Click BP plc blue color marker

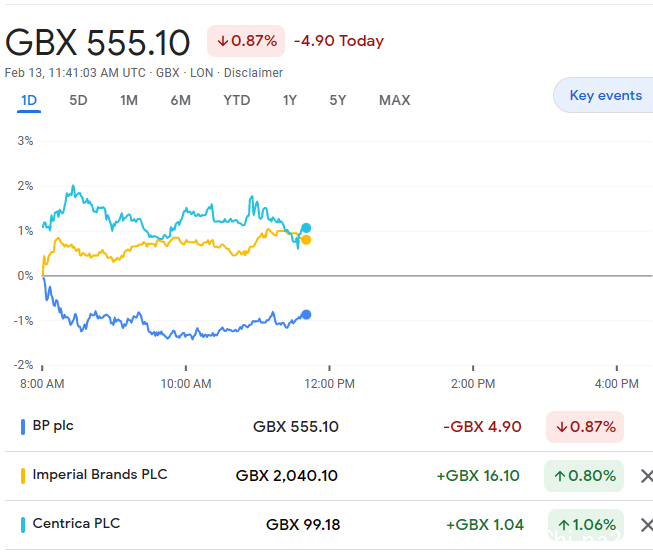pyautogui.click(x=23, y=427)
